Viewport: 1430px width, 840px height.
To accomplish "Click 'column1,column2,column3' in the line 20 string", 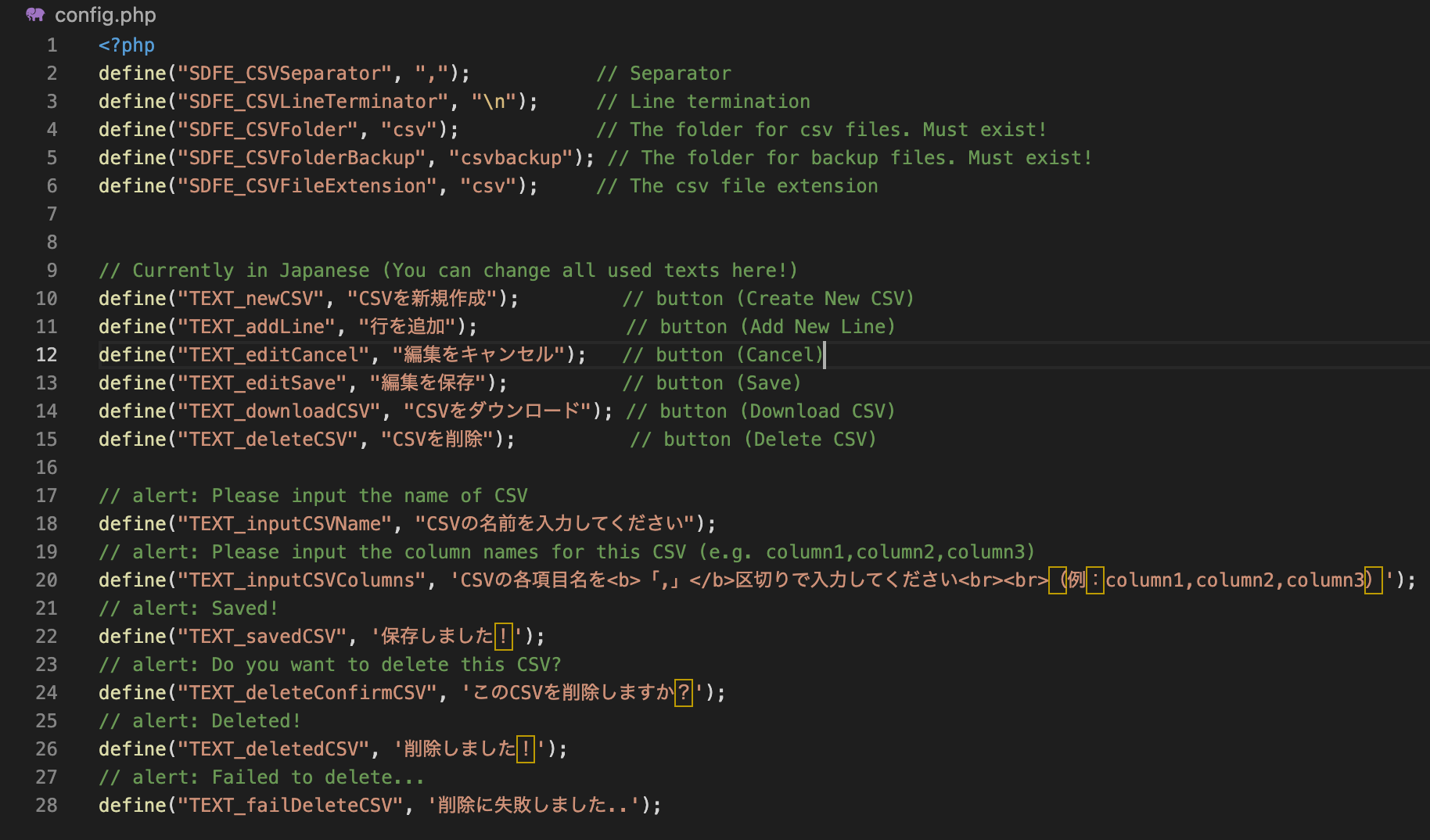I will [1234, 580].
